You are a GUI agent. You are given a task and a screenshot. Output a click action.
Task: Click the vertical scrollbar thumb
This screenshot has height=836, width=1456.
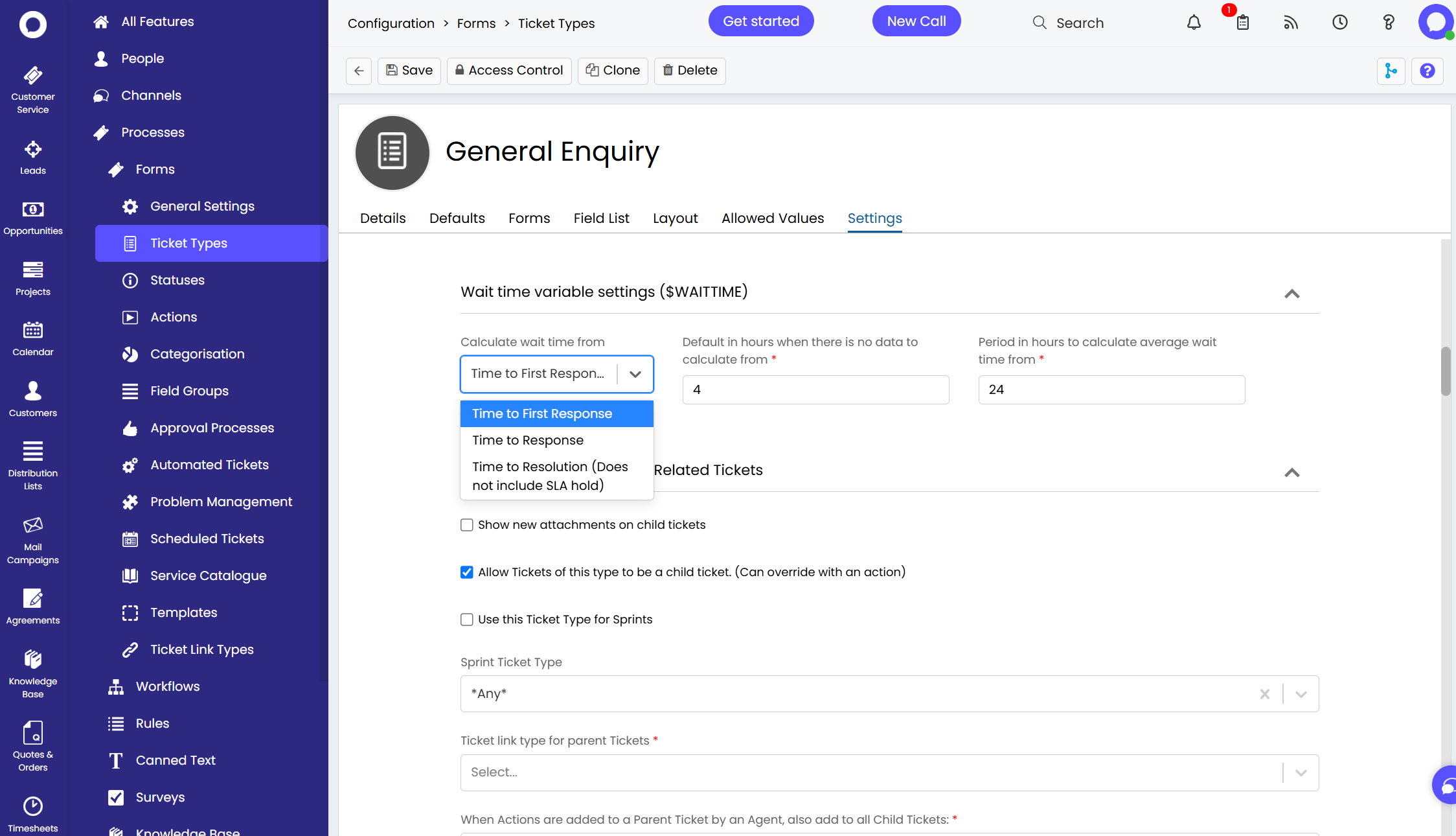pos(1445,371)
